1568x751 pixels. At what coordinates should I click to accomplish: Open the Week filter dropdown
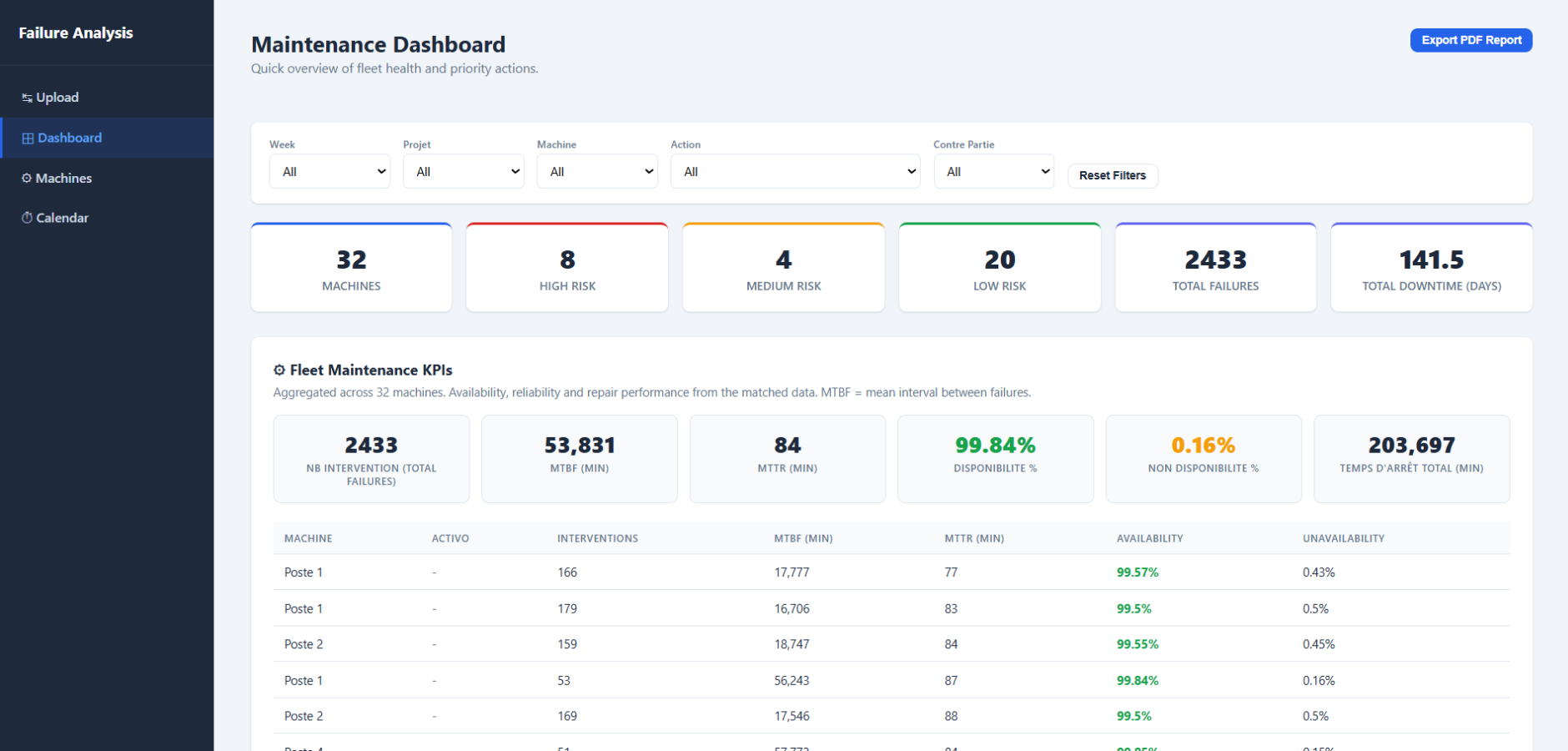coord(329,171)
